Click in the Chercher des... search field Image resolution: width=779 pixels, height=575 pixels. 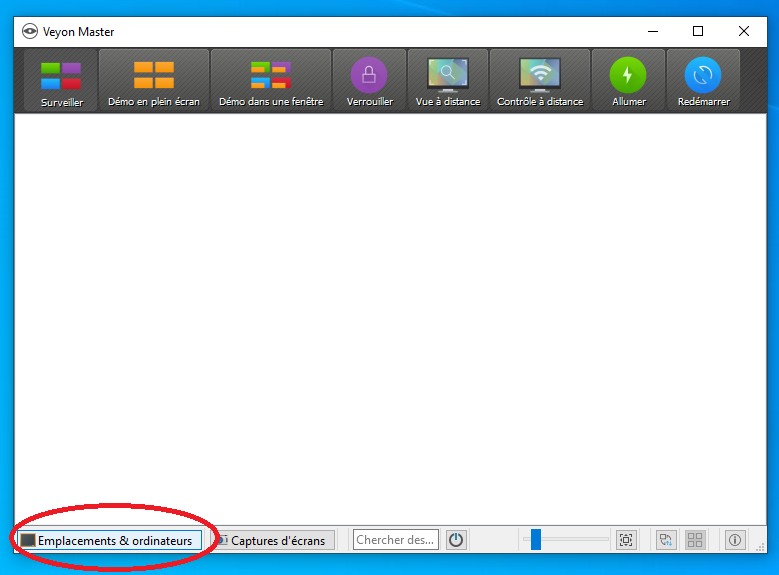coord(395,540)
